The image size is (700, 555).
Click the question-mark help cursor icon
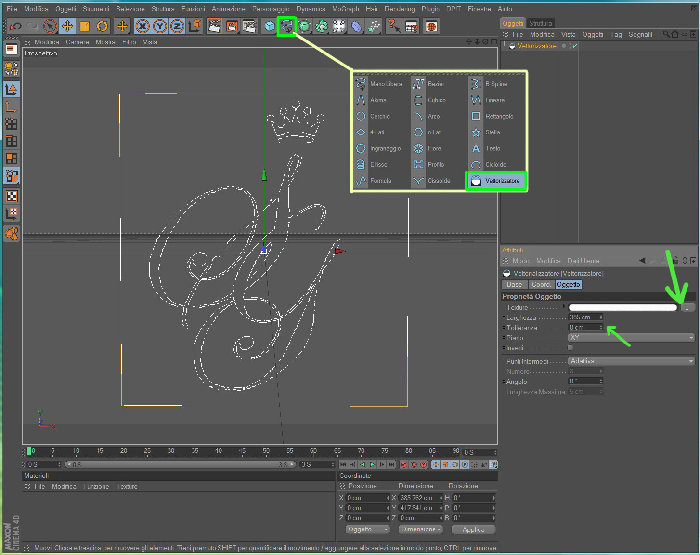(x=393, y=26)
